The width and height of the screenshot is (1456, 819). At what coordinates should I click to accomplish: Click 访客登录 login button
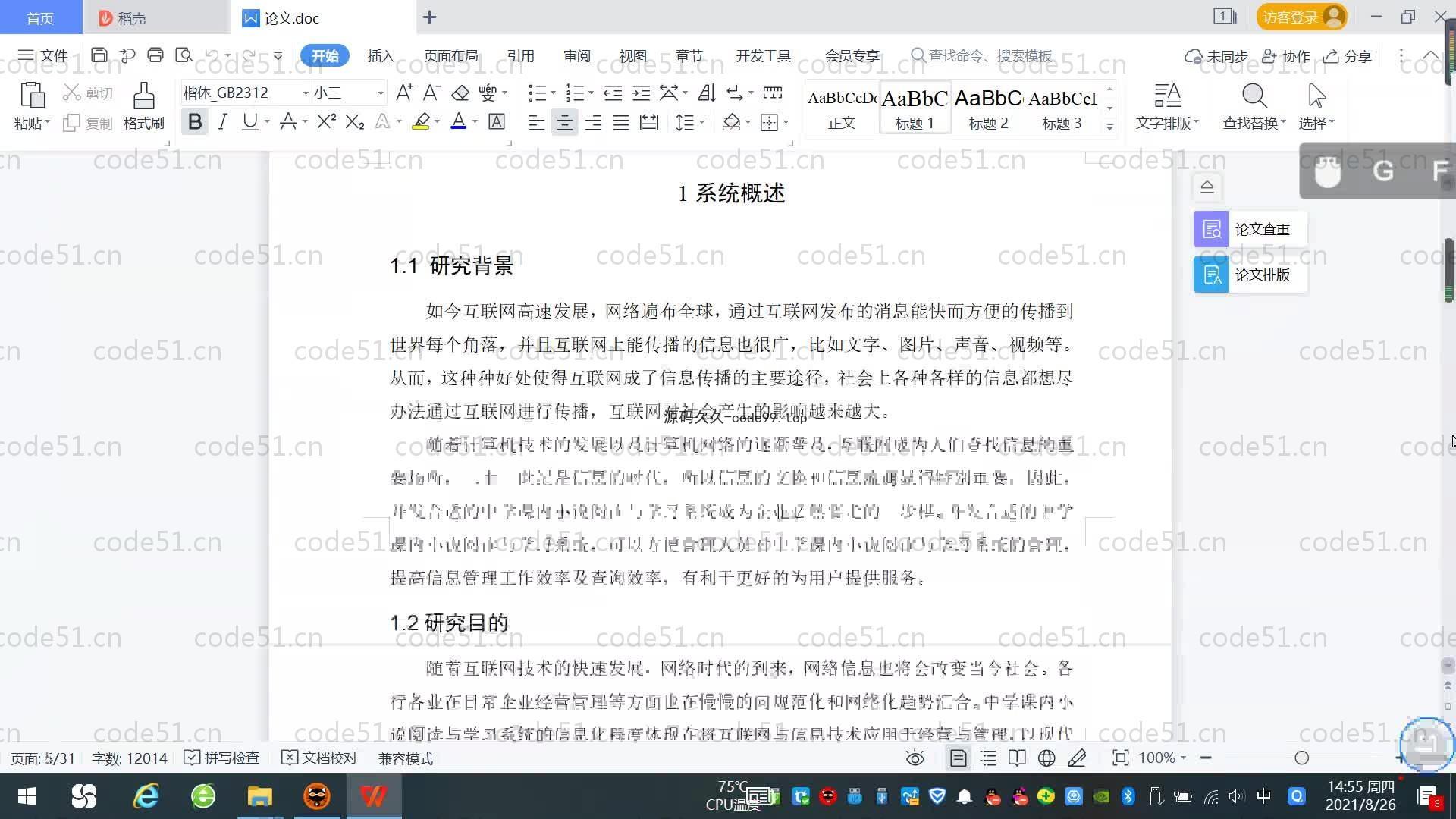[x=1301, y=17]
